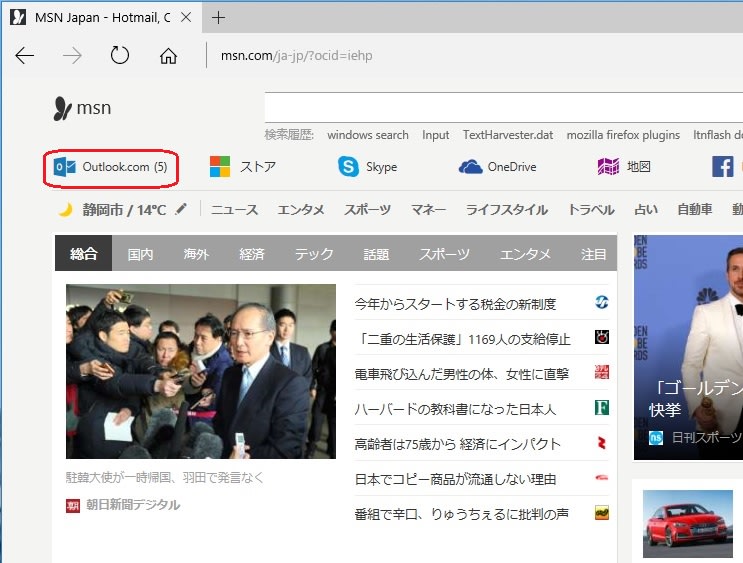This screenshot has width=743, height=563.
Task: Edit location with pencil icon
Action: pos(181,209)
